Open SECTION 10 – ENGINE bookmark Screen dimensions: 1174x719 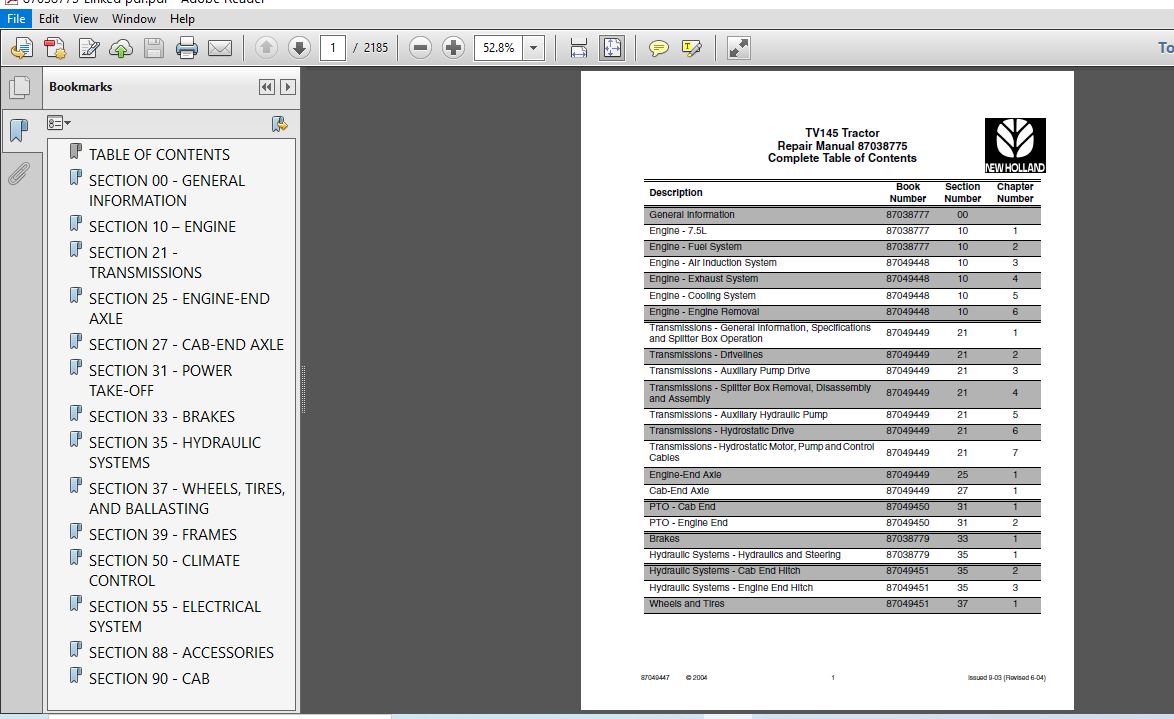[x=162, y=226]
